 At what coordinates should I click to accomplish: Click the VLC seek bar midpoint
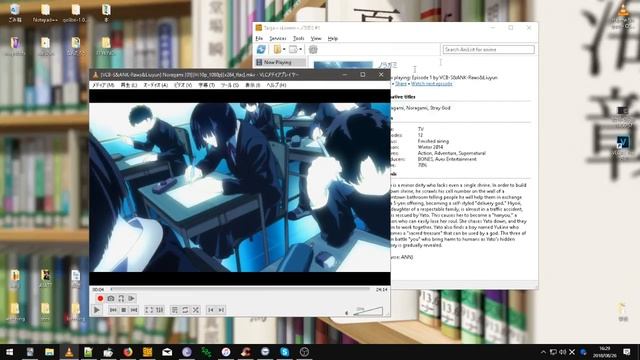click(x=240, y=289)
